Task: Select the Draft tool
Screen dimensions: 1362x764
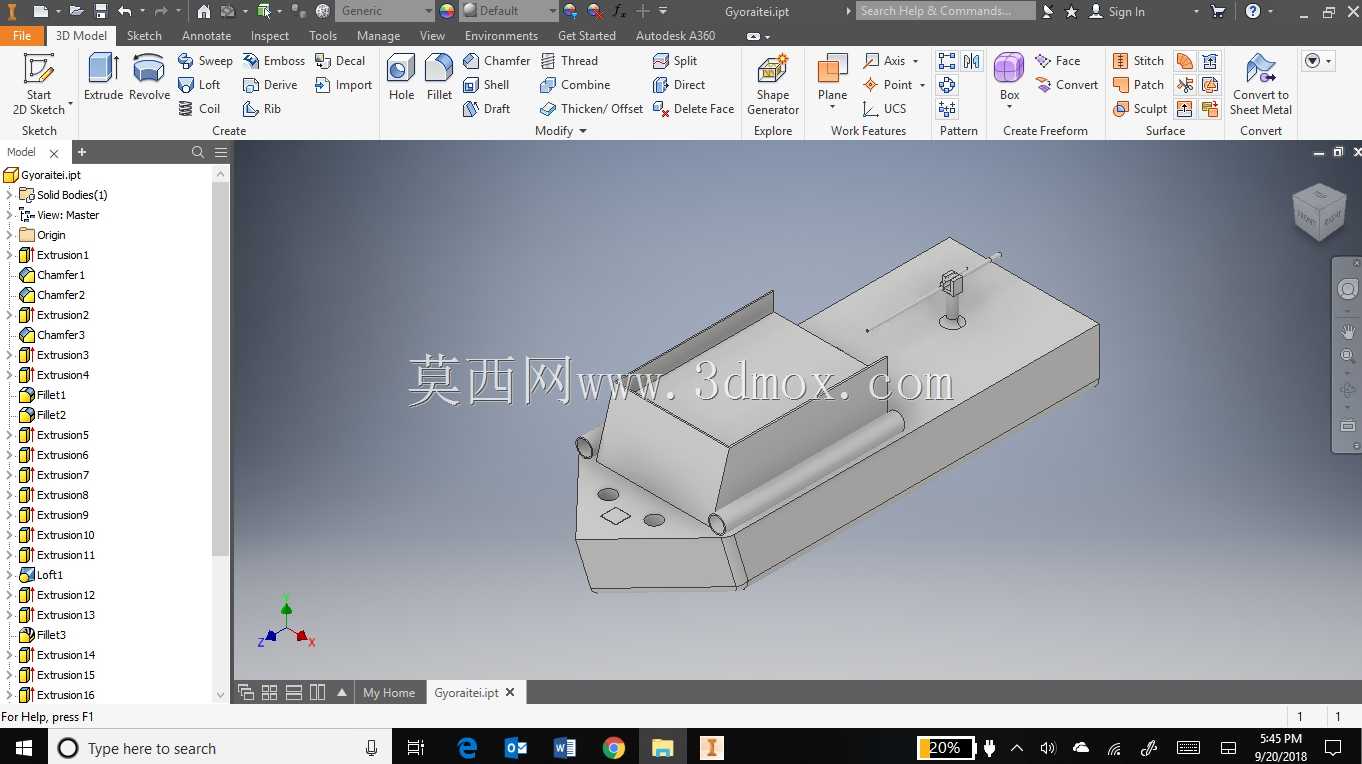Action: 487,109
